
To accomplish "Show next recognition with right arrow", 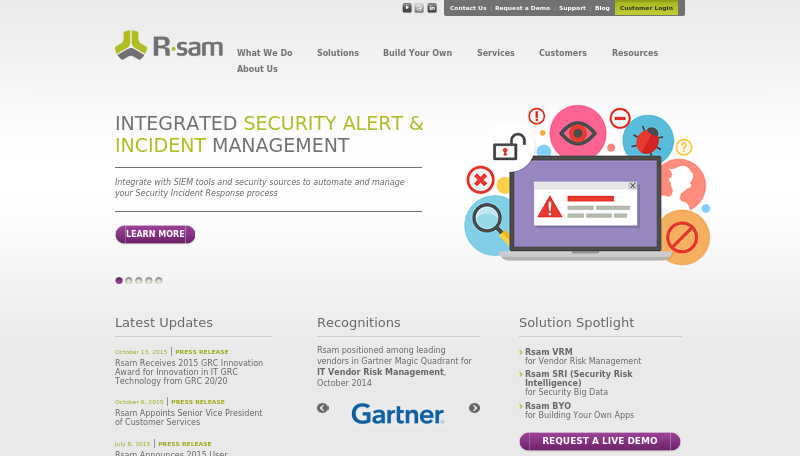I will pos(474,408).
